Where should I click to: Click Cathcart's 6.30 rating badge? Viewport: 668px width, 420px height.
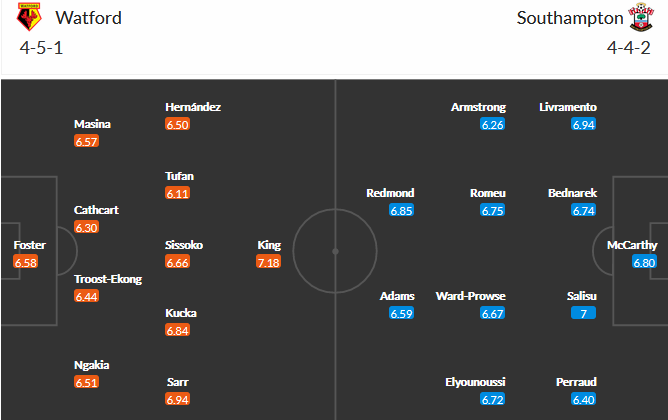(x=87, y=227)
